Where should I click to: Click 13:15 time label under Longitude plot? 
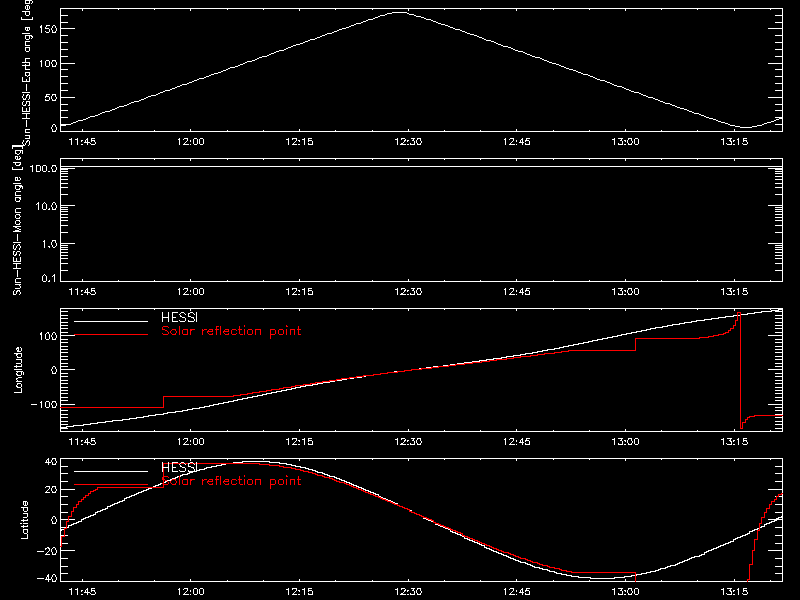pos(734,442)
